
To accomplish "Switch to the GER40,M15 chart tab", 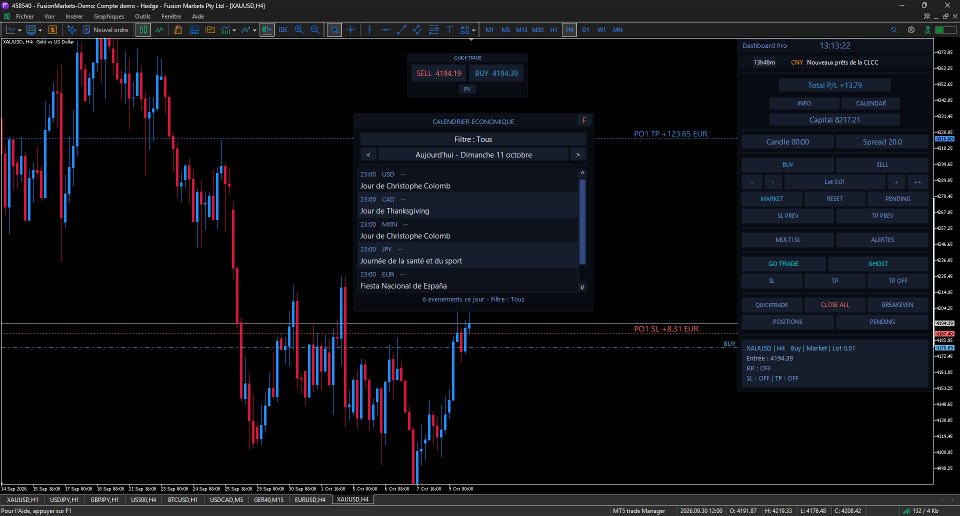I will tap(268, 499).
